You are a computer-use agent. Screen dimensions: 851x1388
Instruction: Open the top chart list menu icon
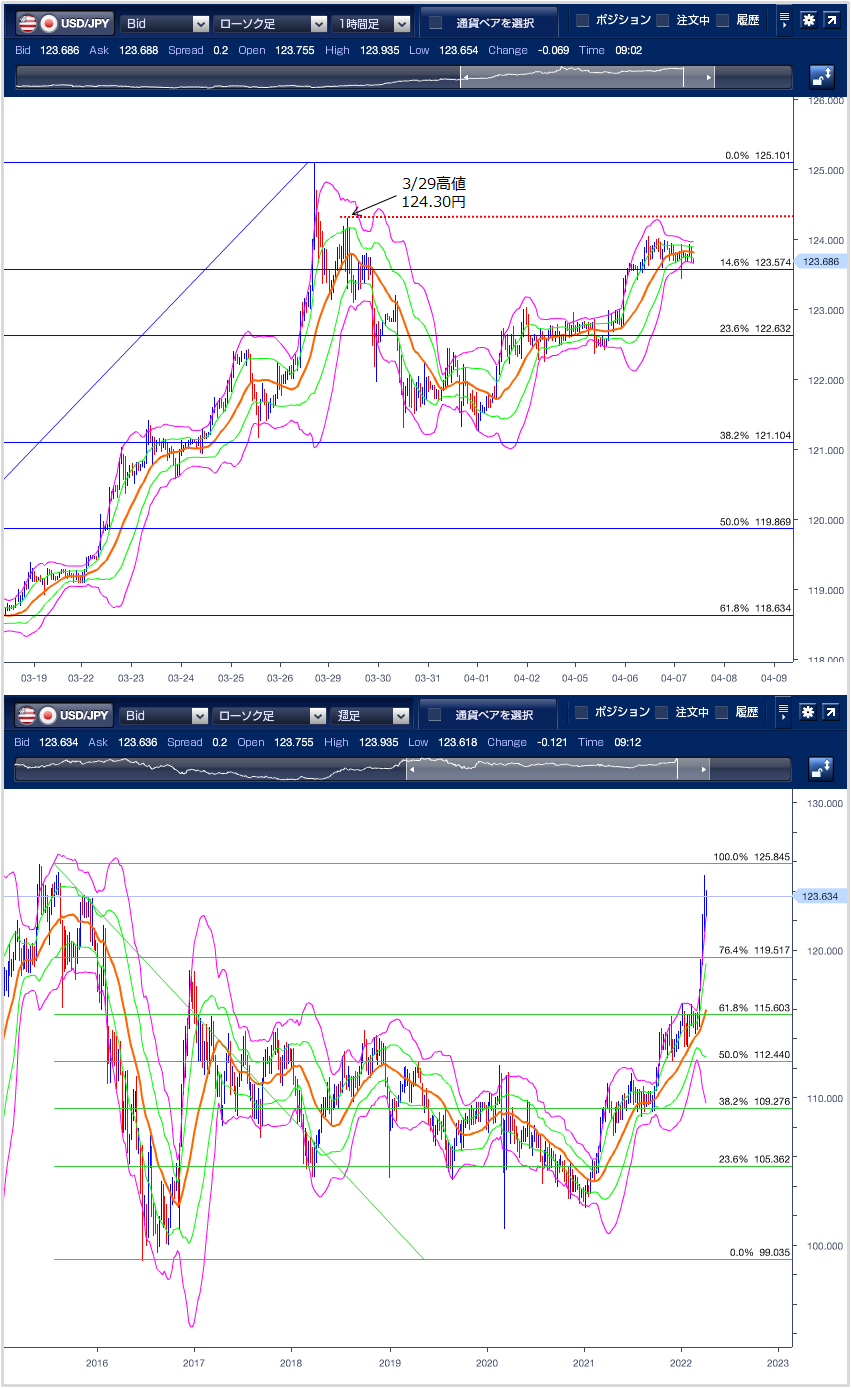tap(784, 22)
